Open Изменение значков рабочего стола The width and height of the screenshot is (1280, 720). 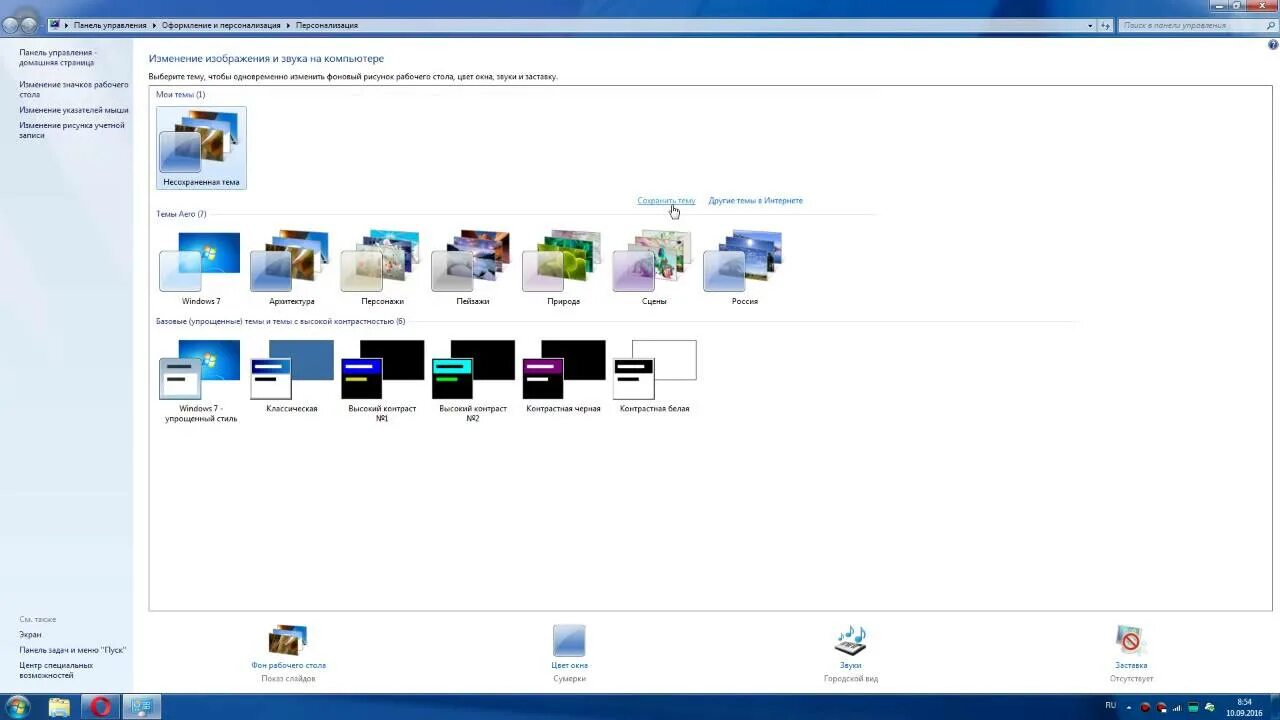(x=74, y=89)
